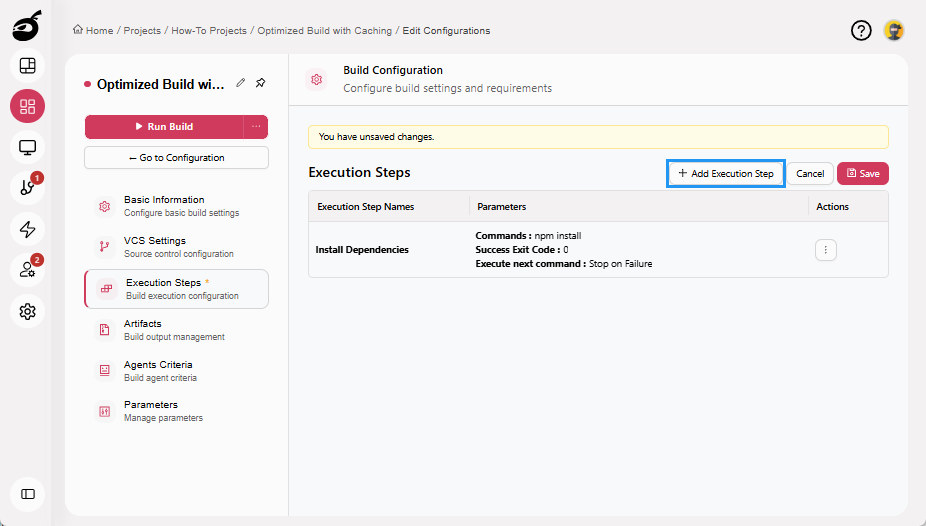Open Run Build more options dropdown
Image resolution: width=926 pixels, height=526 pixels.
[256, 126]
